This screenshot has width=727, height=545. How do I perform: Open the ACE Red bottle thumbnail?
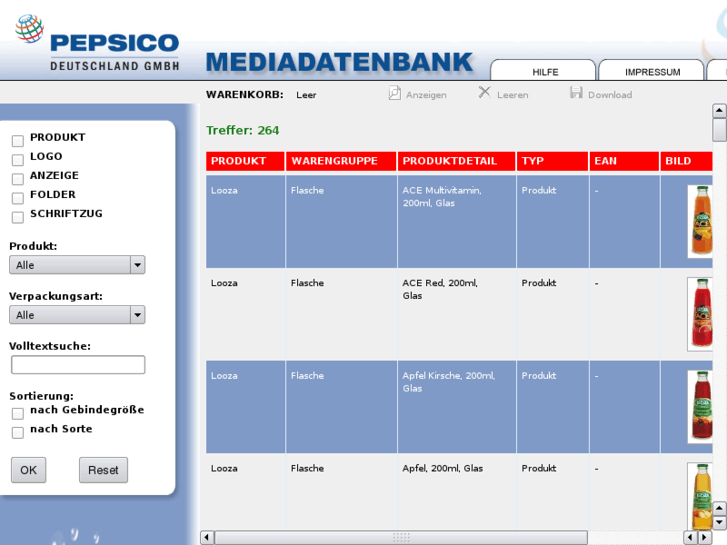(701, 314)
